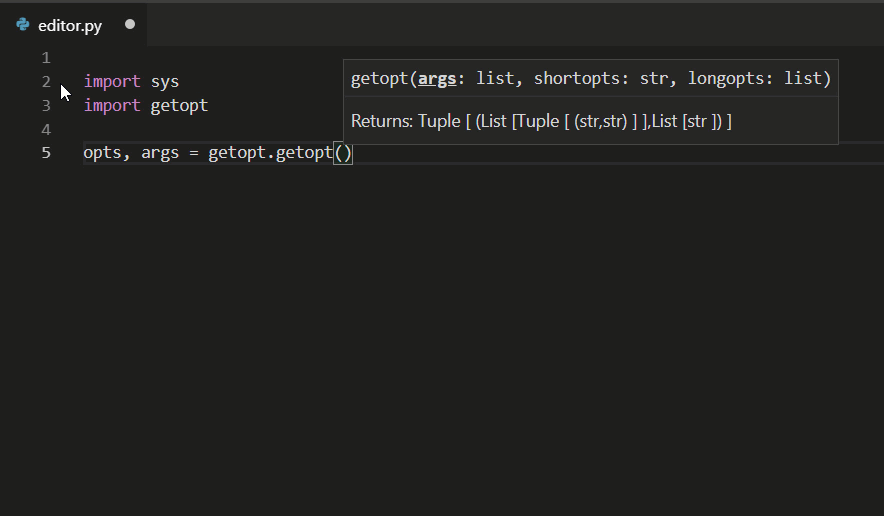Click the empty tab bar area beside editor.py
This screenshot has width=884, height=516.
[515, 25]
